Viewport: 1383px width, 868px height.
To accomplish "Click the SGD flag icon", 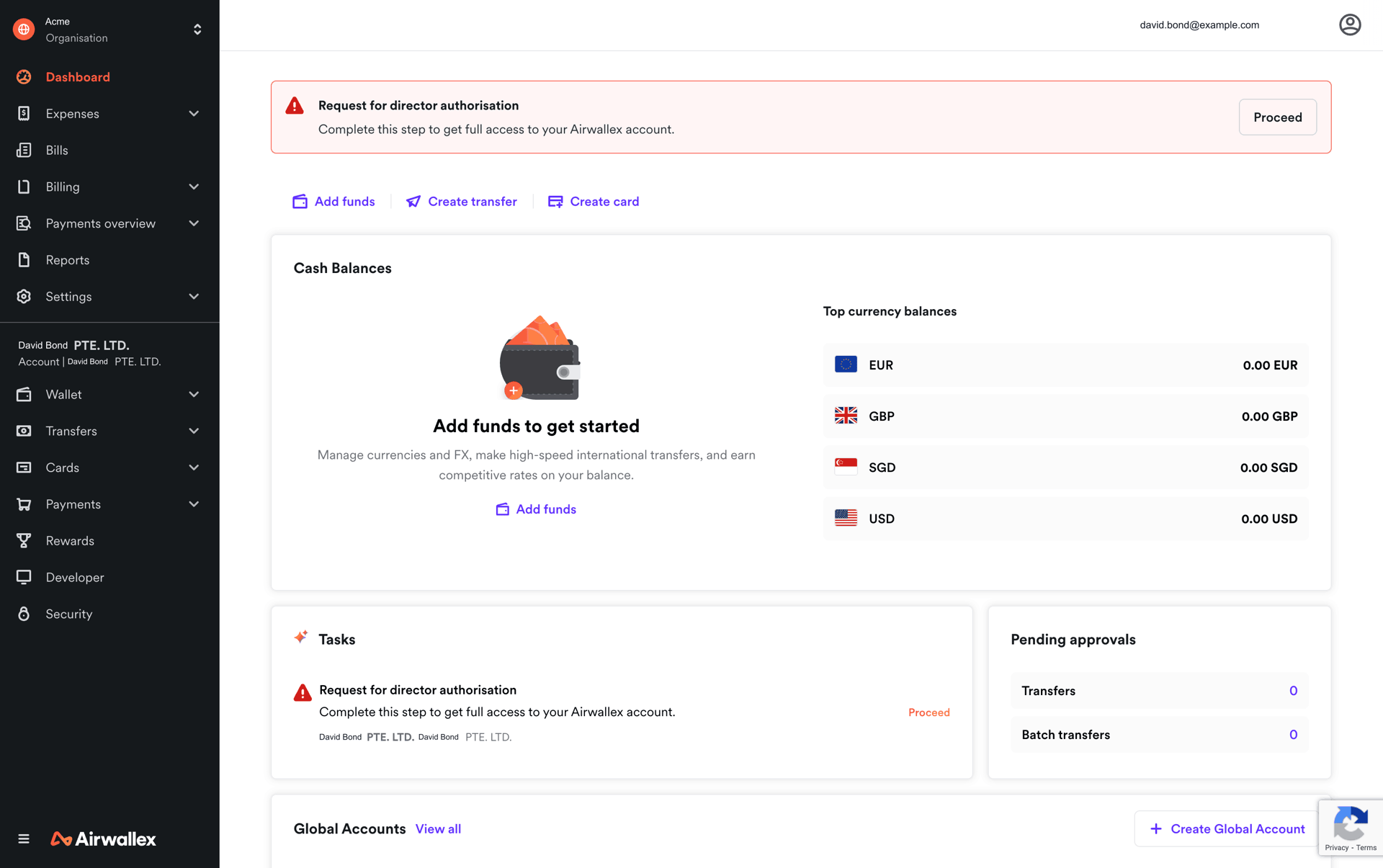I will pyautogui.click(x=846, y=467).
